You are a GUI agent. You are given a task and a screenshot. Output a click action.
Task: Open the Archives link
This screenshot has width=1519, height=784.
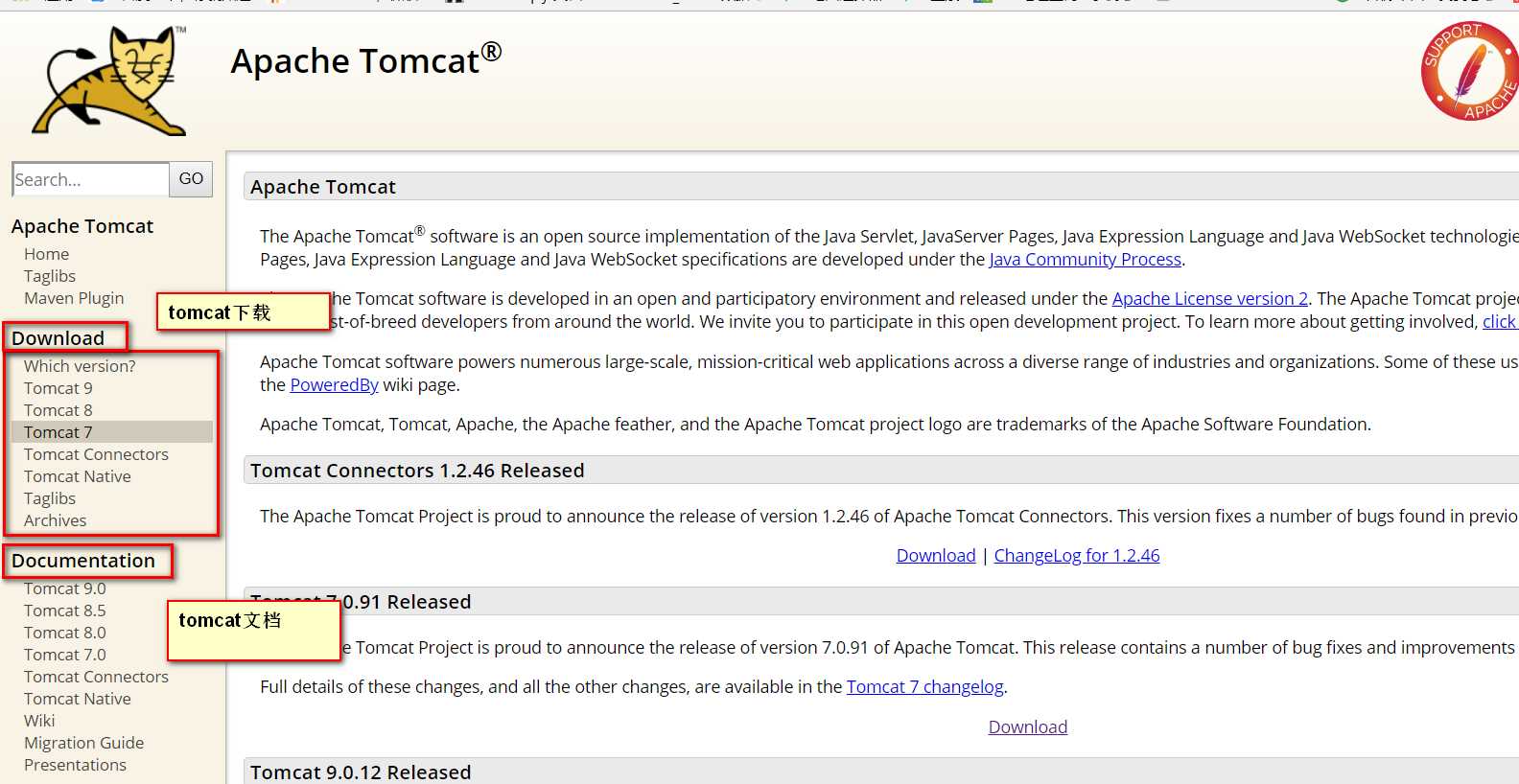(x=55, y=520)
